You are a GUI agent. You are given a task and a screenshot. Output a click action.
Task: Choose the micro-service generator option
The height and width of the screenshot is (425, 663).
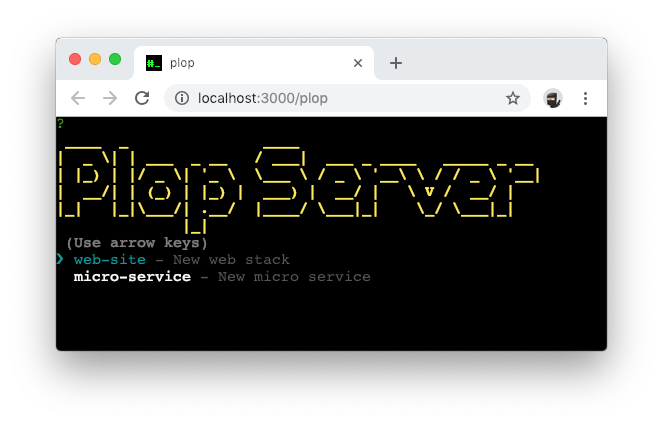coord(132,277)
